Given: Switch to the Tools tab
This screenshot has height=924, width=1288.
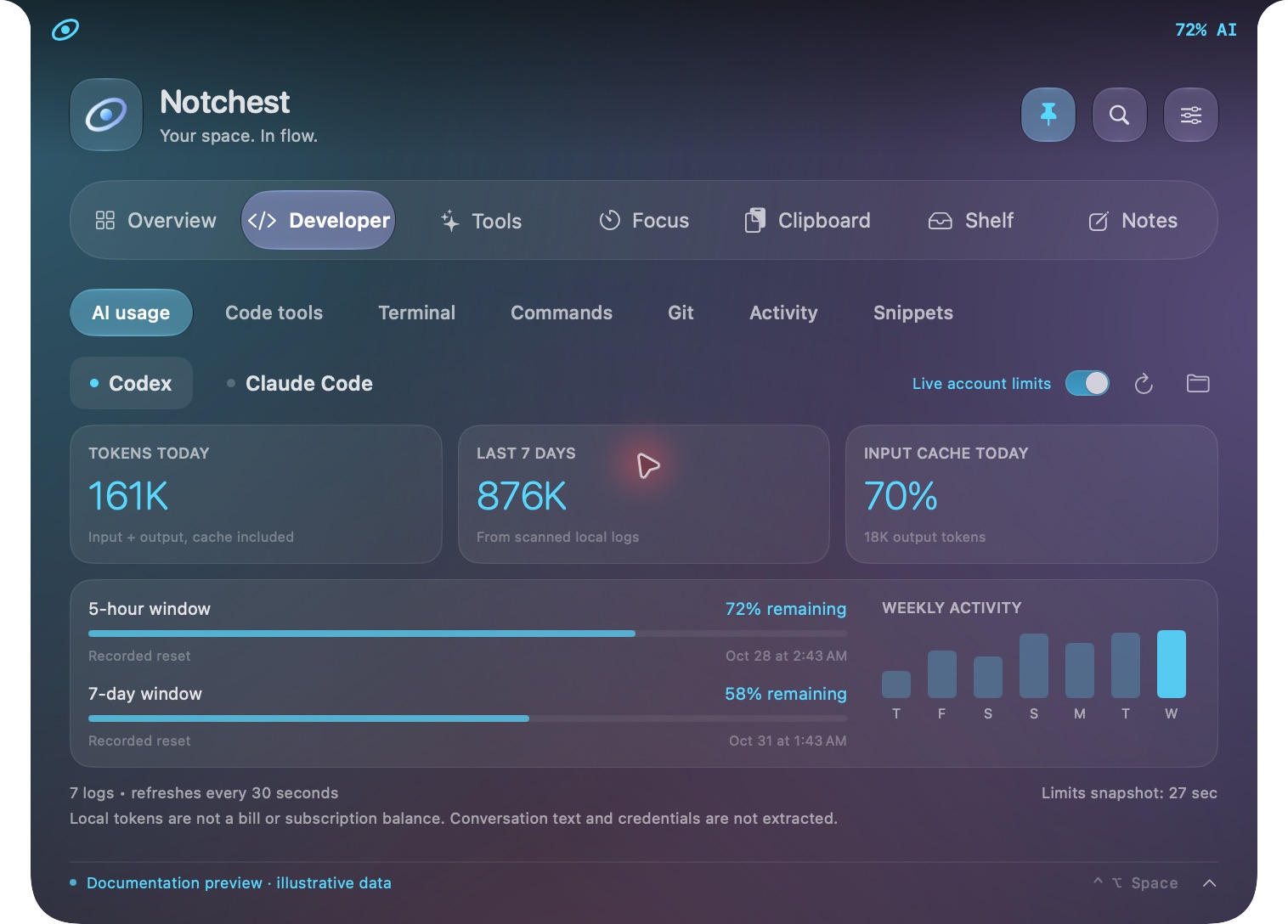Looking at the screenshot, I should [x=481, y=221].
